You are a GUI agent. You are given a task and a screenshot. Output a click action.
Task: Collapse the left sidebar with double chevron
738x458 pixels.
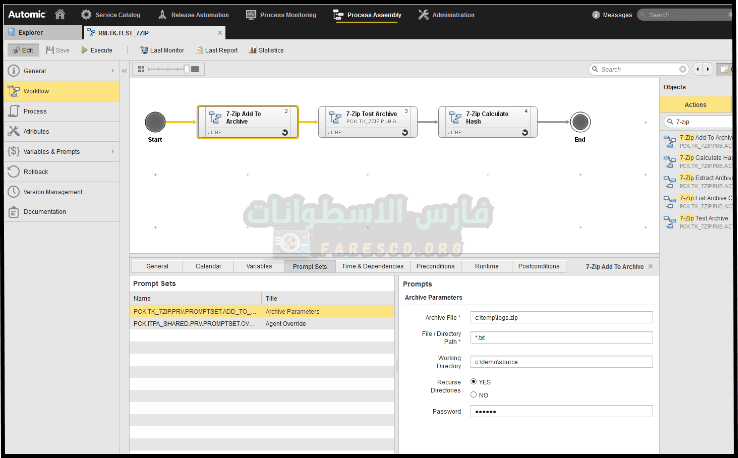(124, 71)
